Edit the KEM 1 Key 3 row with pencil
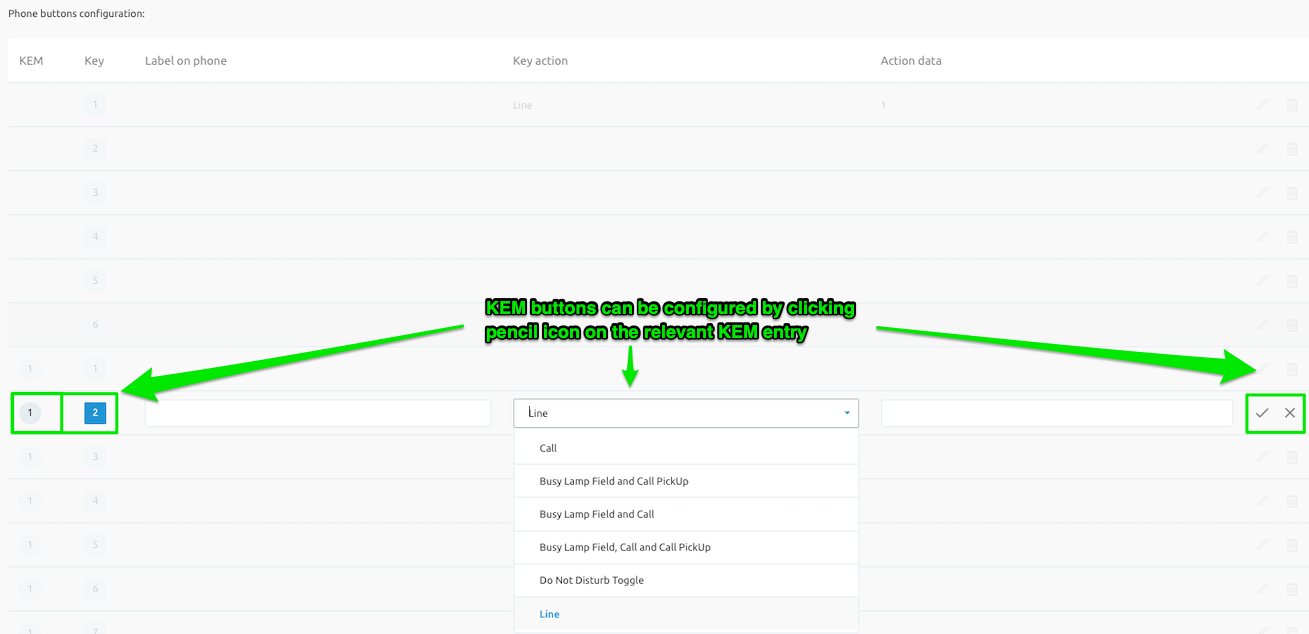Image resolution: width=1309 pixels, height=634 pixels. tap(1262, 457)
